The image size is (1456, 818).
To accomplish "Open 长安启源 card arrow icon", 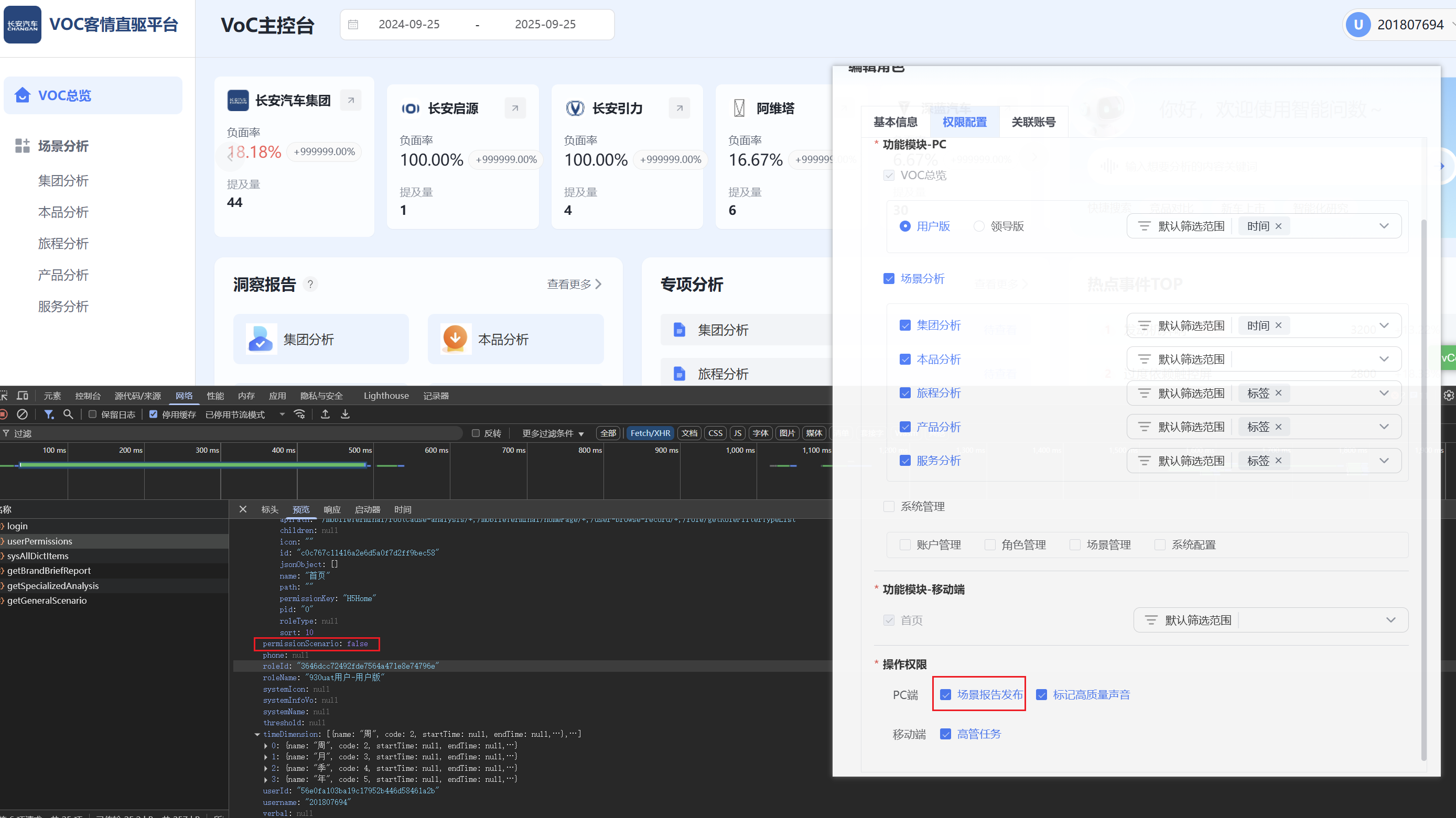I will tap(514, 108).
